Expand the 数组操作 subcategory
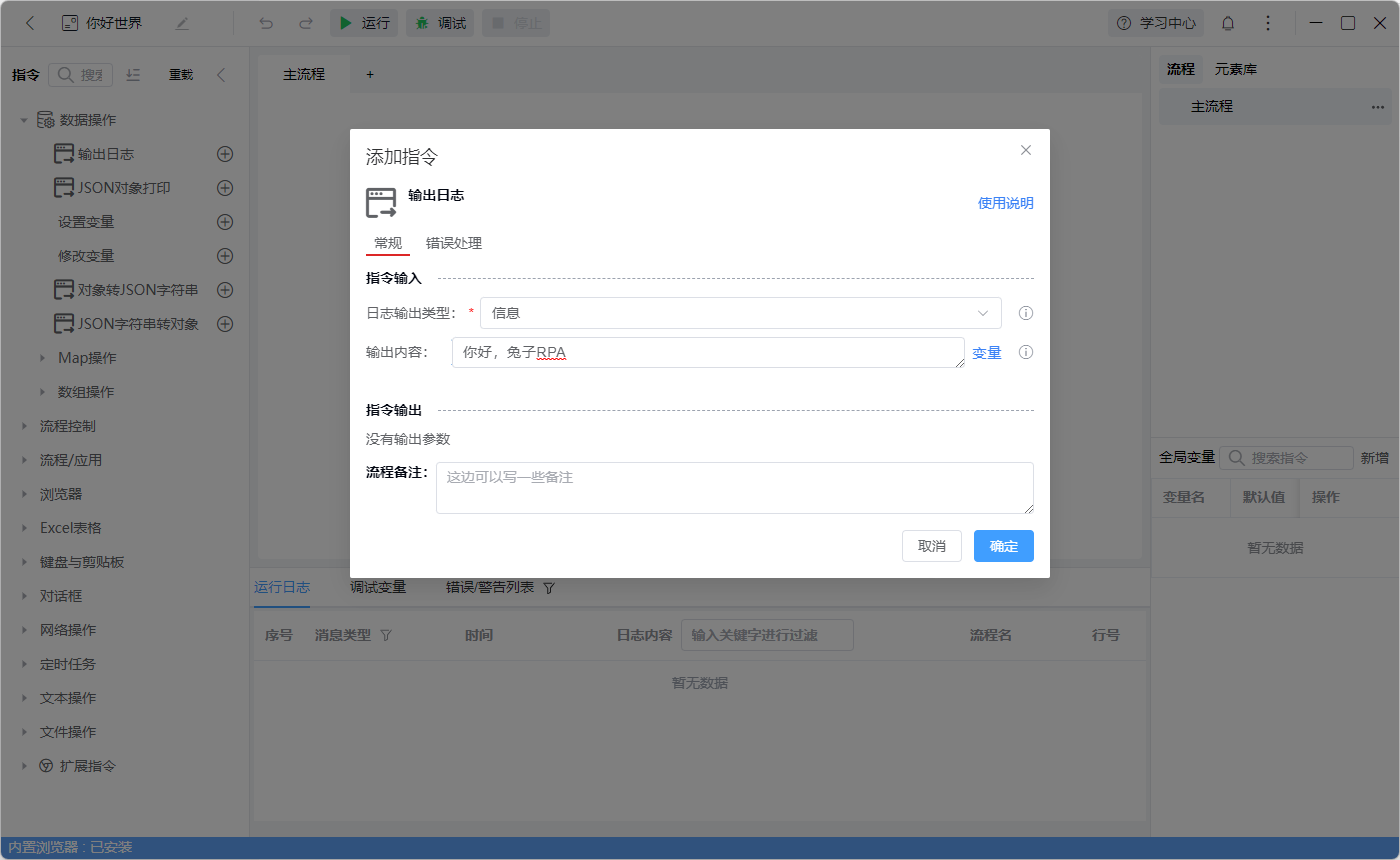 [42, 392]
